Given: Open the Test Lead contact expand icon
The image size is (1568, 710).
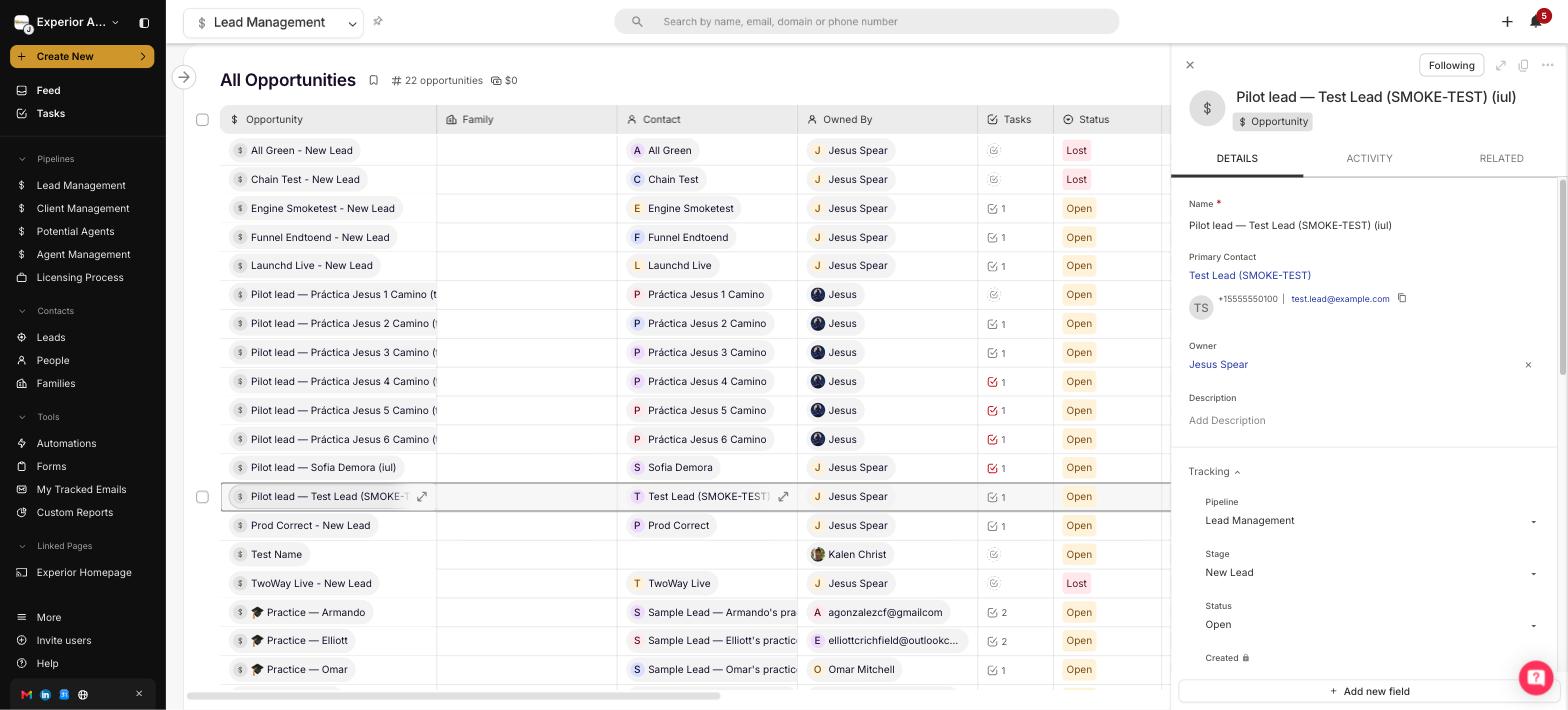Looking at the screenshot, I should pyautogui.click(x=783, y=497).
